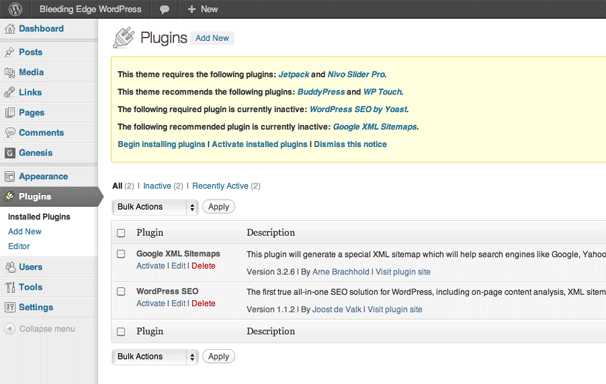Click Add New button beside Plugins heading
This screenshot has height=384, width=606.
(212, 38)
